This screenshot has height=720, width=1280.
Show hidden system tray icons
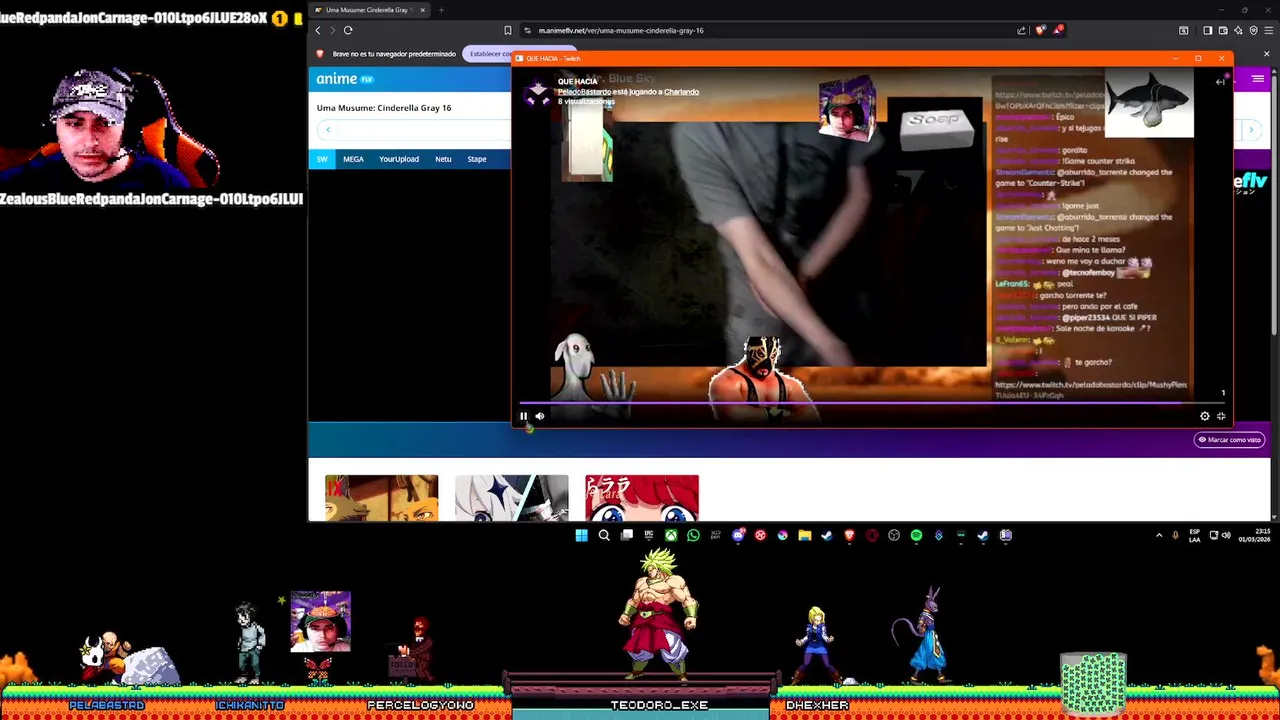click(1159, 535)
